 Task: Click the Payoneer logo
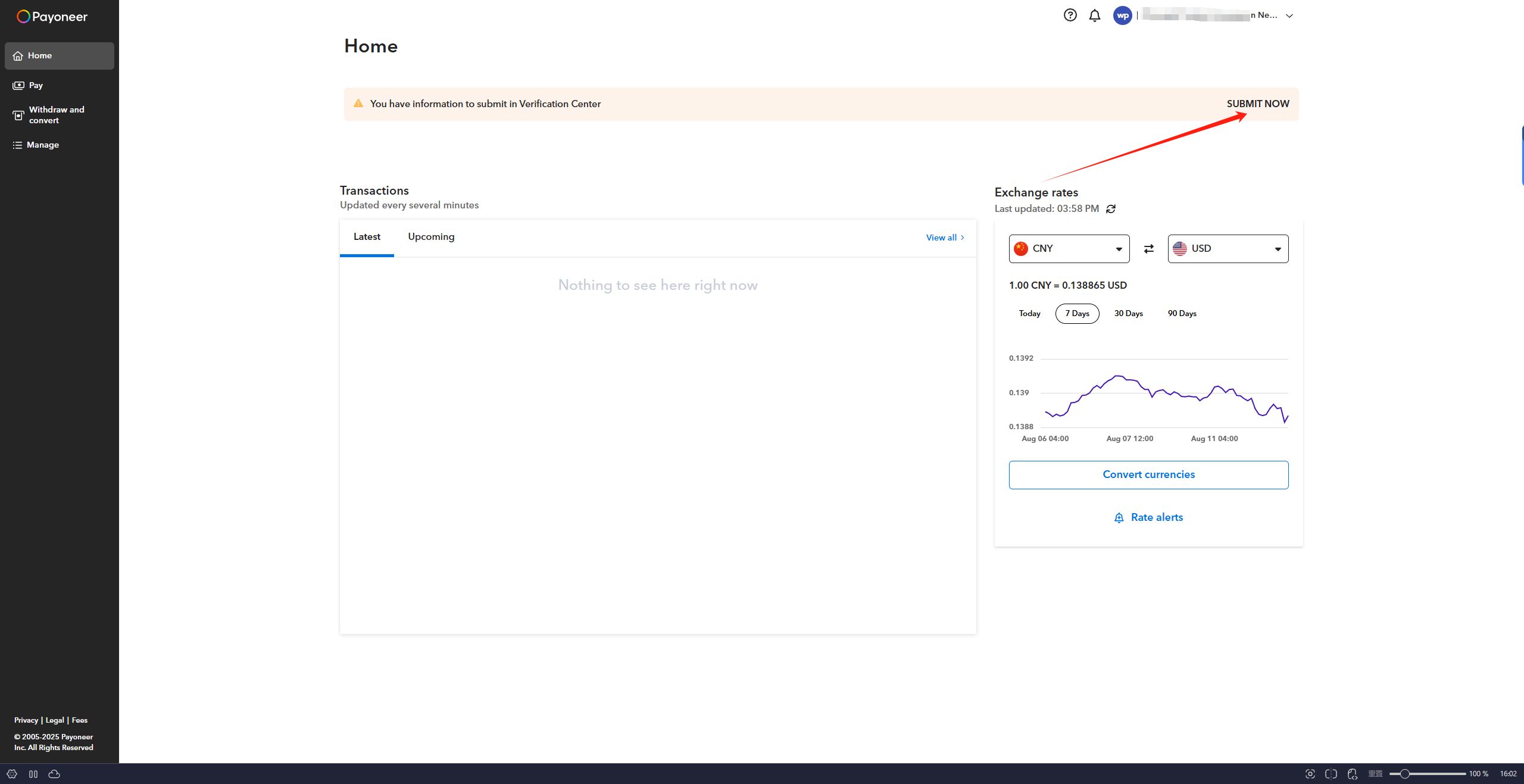click(52, 17)
